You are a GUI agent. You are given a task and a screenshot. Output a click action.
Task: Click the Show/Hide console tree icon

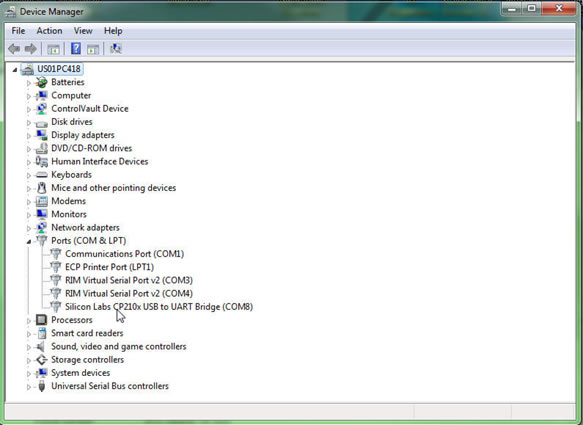coord(53,49)
